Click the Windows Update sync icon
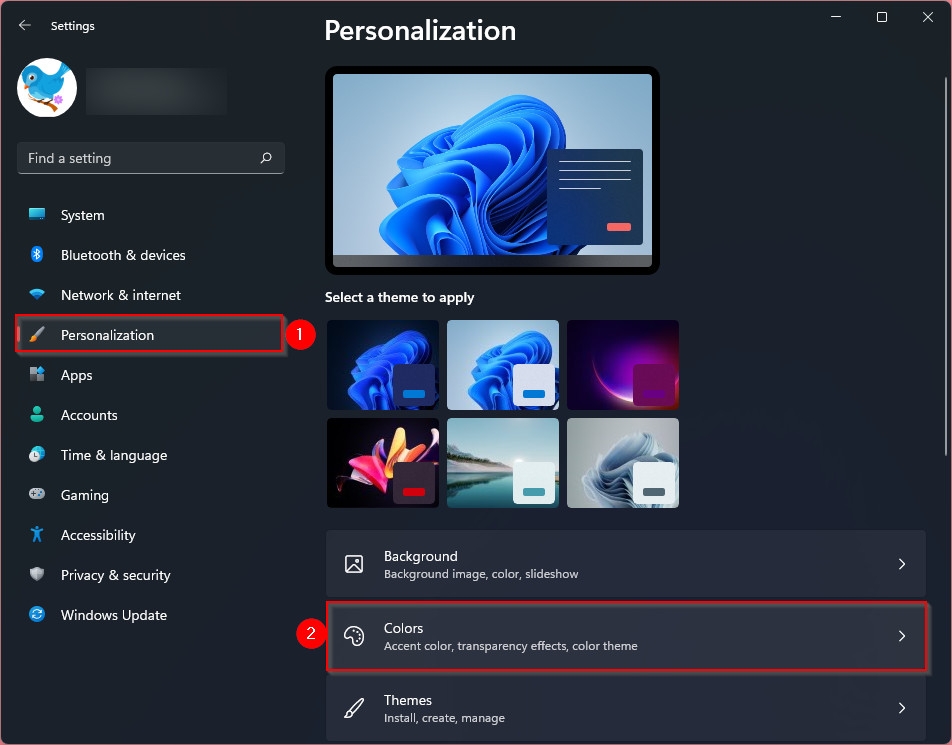This screenshot has width=952, height=745. click(x=37, y=614)
